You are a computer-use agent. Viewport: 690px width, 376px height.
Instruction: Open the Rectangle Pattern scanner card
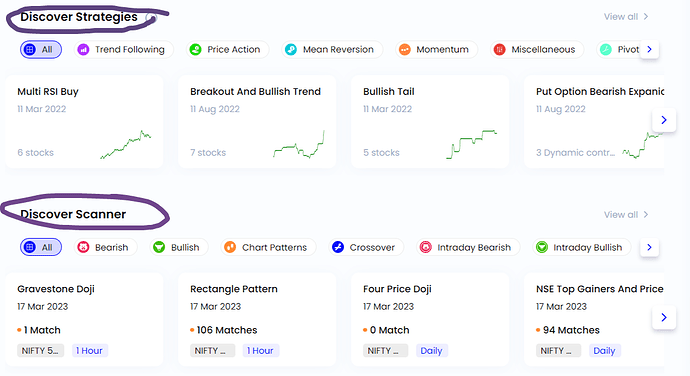pyautogui.click(x=257, y=319)
